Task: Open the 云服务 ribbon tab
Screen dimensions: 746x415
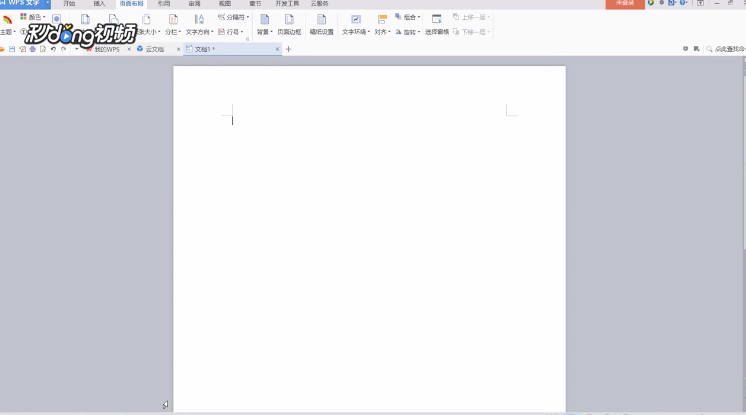Action: coord(320,4)
